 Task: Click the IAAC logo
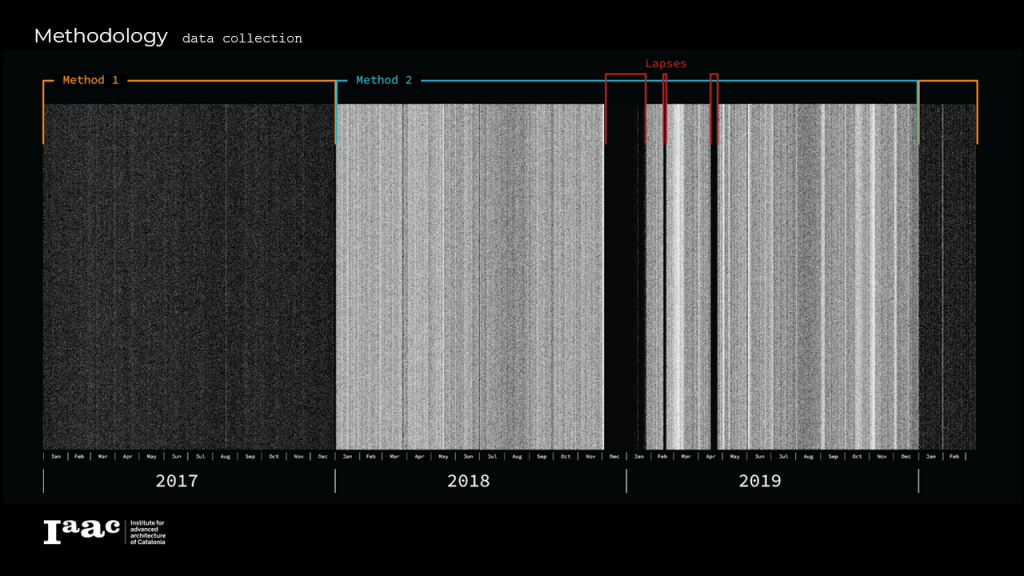81,532
